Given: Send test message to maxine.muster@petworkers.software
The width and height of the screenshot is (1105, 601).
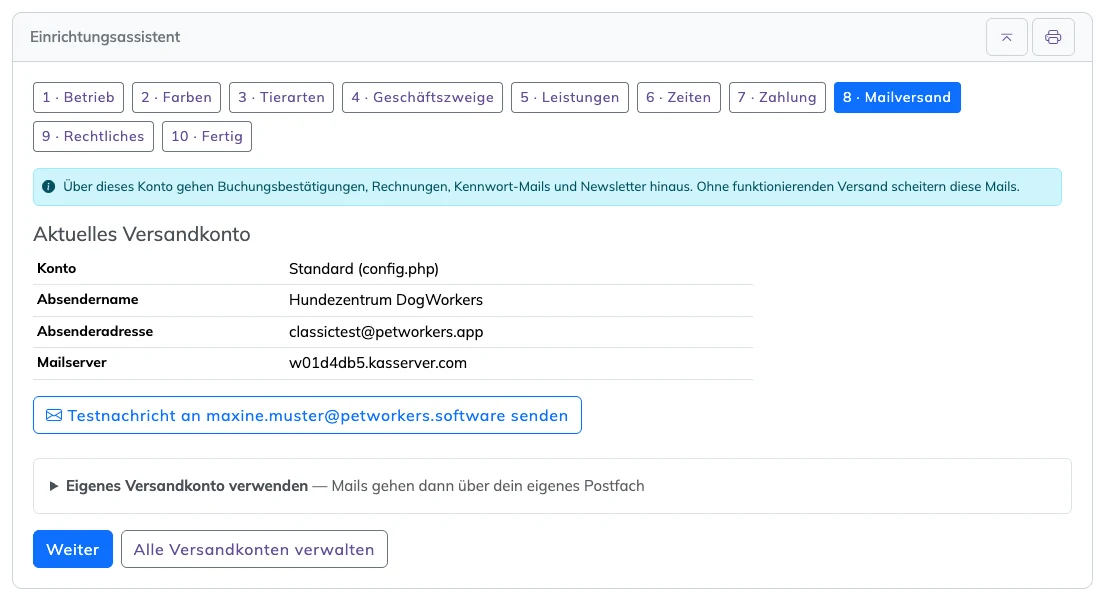Looking at the screenshot, I should click(x=307, y=415).
